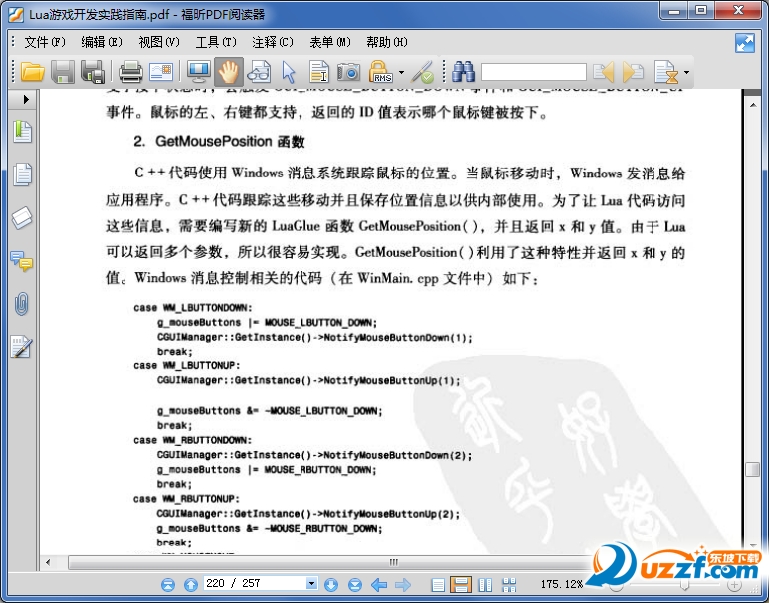Open the Layers side panel
This screenshot has height=603, width=769.
[x=22, y=217]
